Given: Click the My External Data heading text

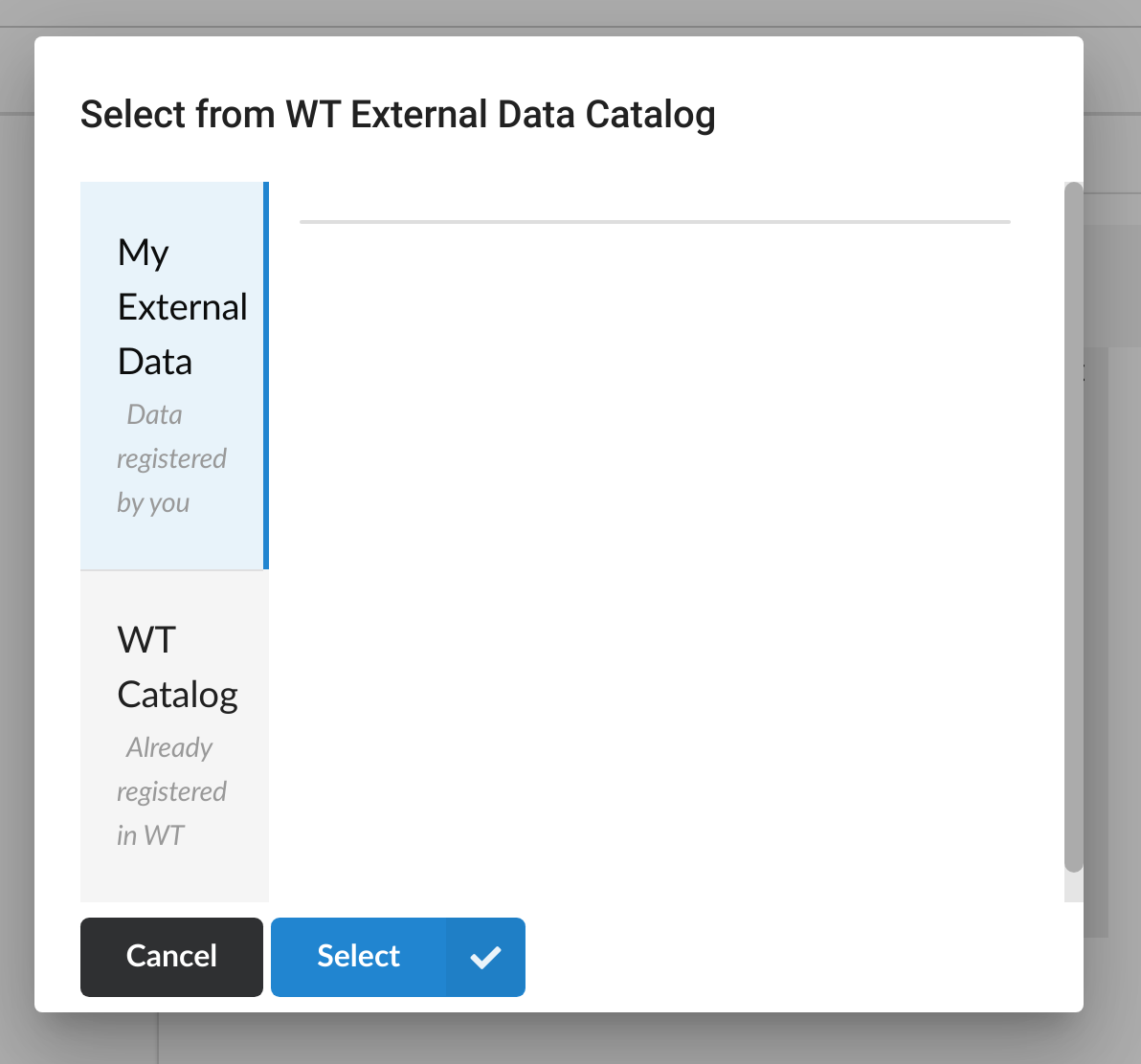Looking at the screenshot, I should 182,306.
